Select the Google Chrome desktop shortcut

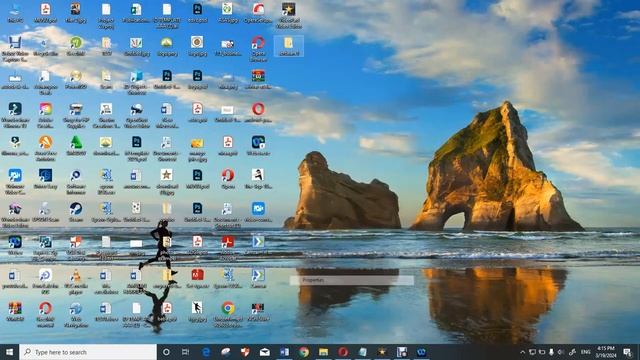tap(228, 313)
